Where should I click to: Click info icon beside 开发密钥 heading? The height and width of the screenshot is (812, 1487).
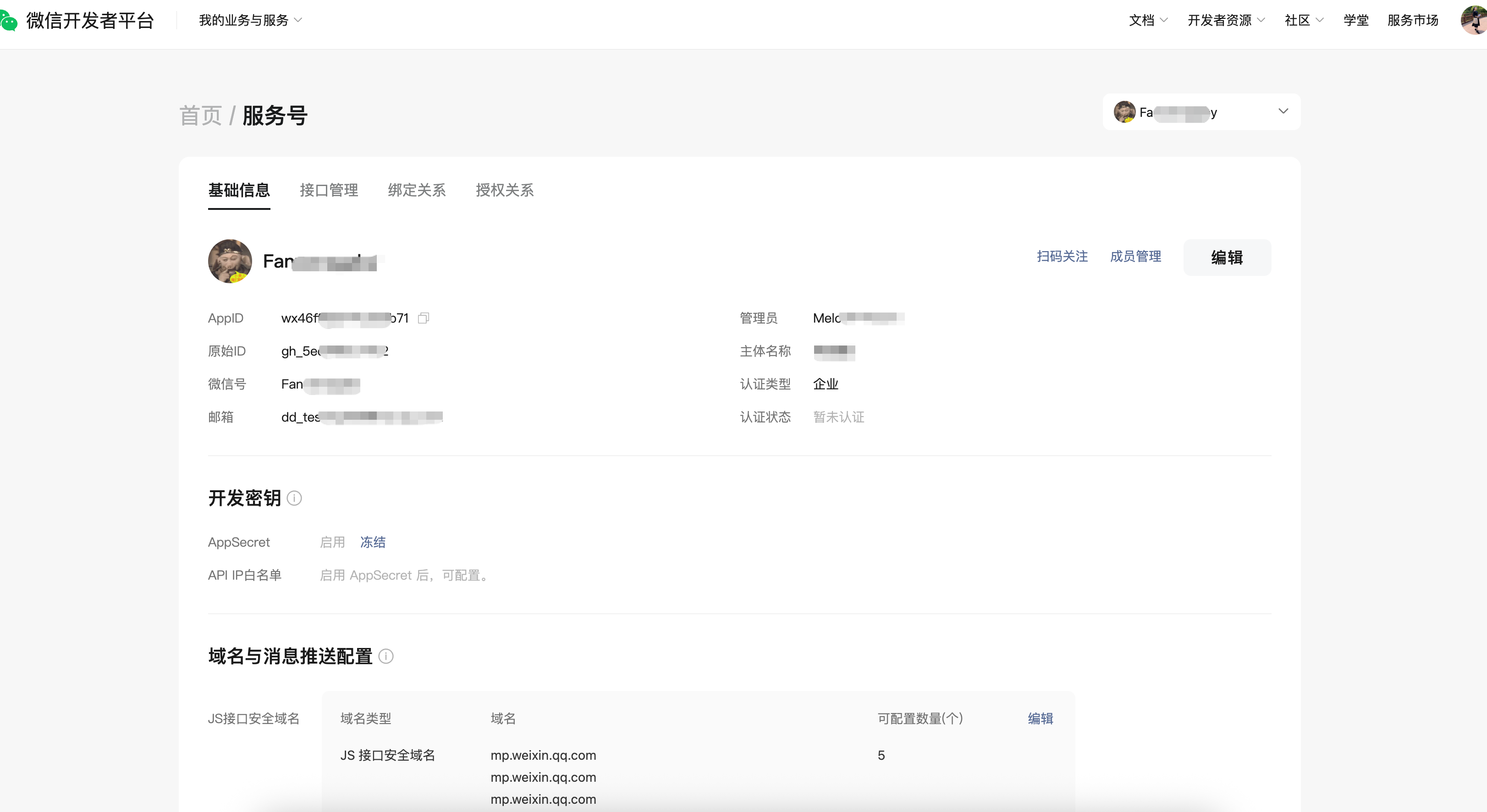pos(294,498)
